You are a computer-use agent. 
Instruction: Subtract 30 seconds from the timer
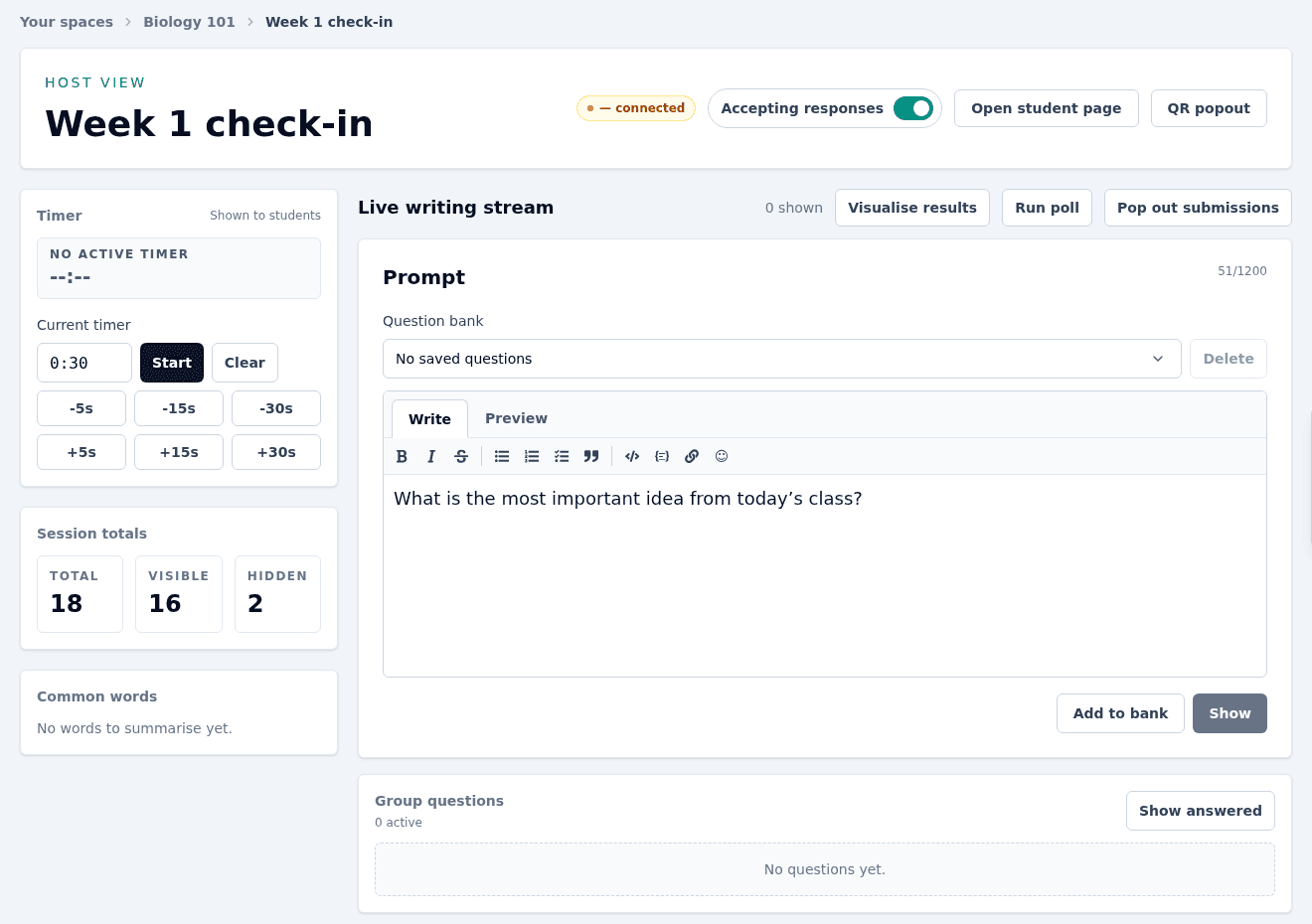pos(276,408)
